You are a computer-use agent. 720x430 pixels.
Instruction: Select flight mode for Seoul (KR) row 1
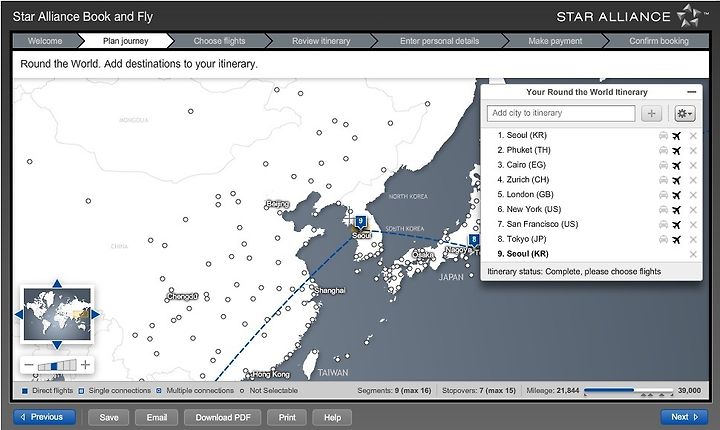coord(676,136)
